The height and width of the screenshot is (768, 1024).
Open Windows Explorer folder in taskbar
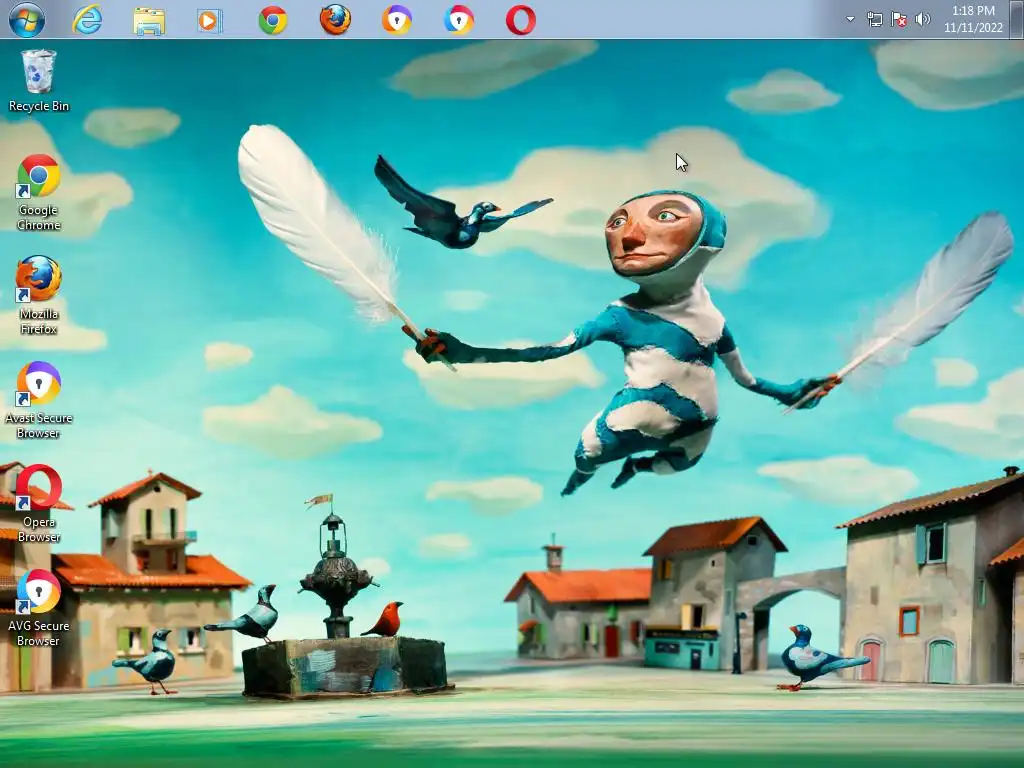pos(149,21)
